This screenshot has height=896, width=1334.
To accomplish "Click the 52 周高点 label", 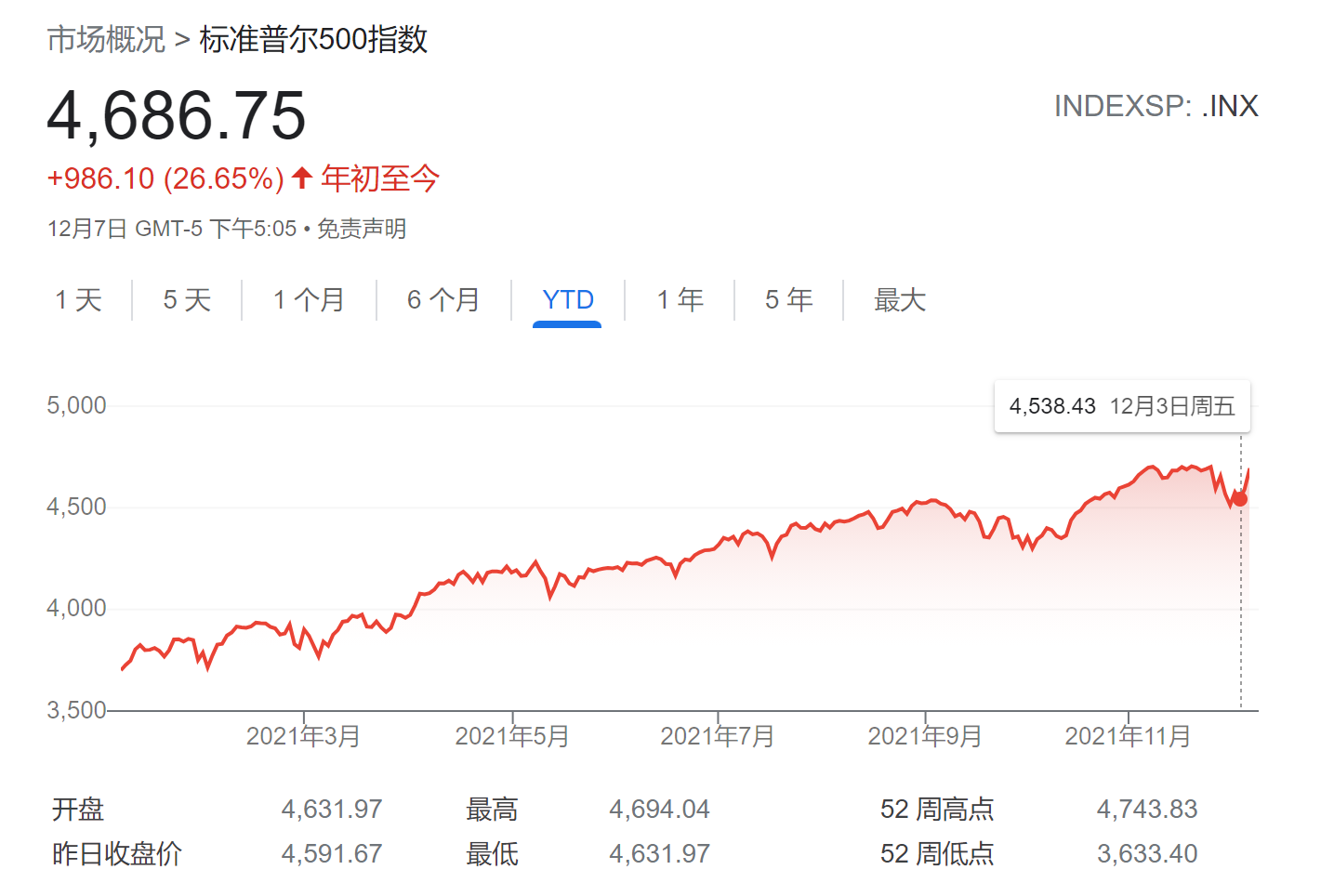I will point(937,809).
